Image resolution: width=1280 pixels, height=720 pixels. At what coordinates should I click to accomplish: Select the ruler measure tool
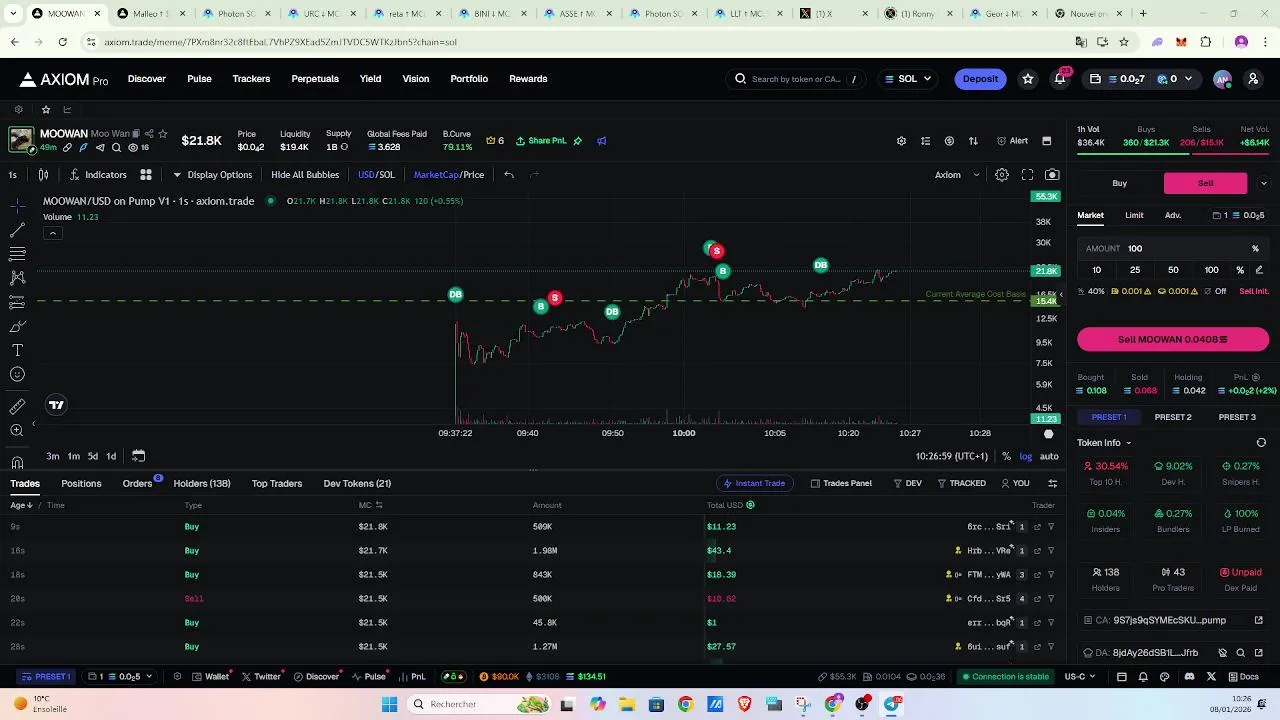tap(17, 407)
